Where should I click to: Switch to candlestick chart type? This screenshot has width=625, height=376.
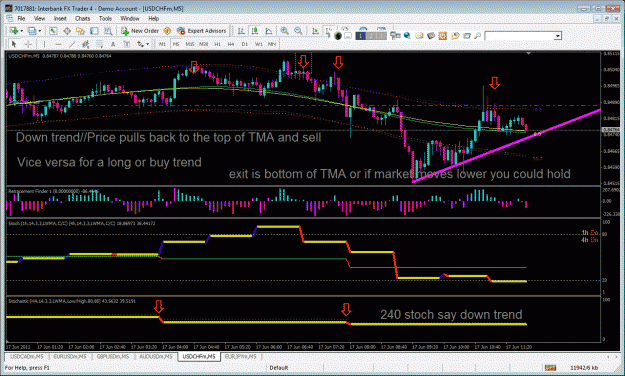pyautogui.click(x=255, y=31)
